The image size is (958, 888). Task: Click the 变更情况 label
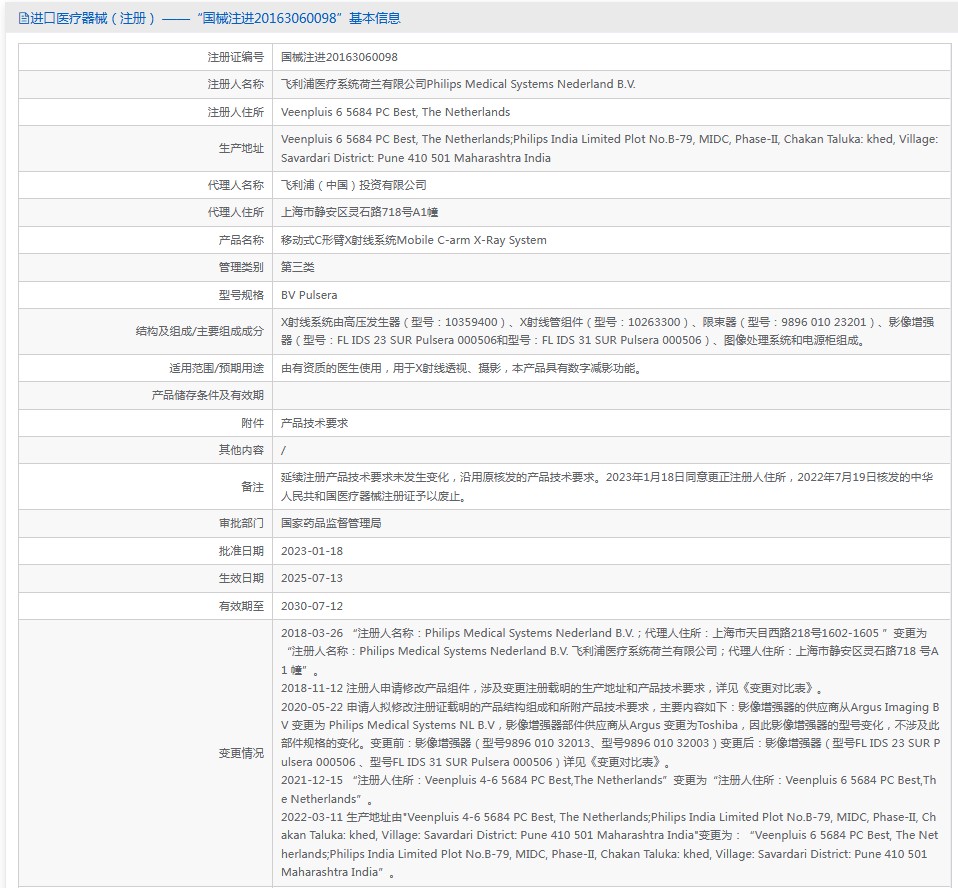pyautogui.click(x=241, y=753)
